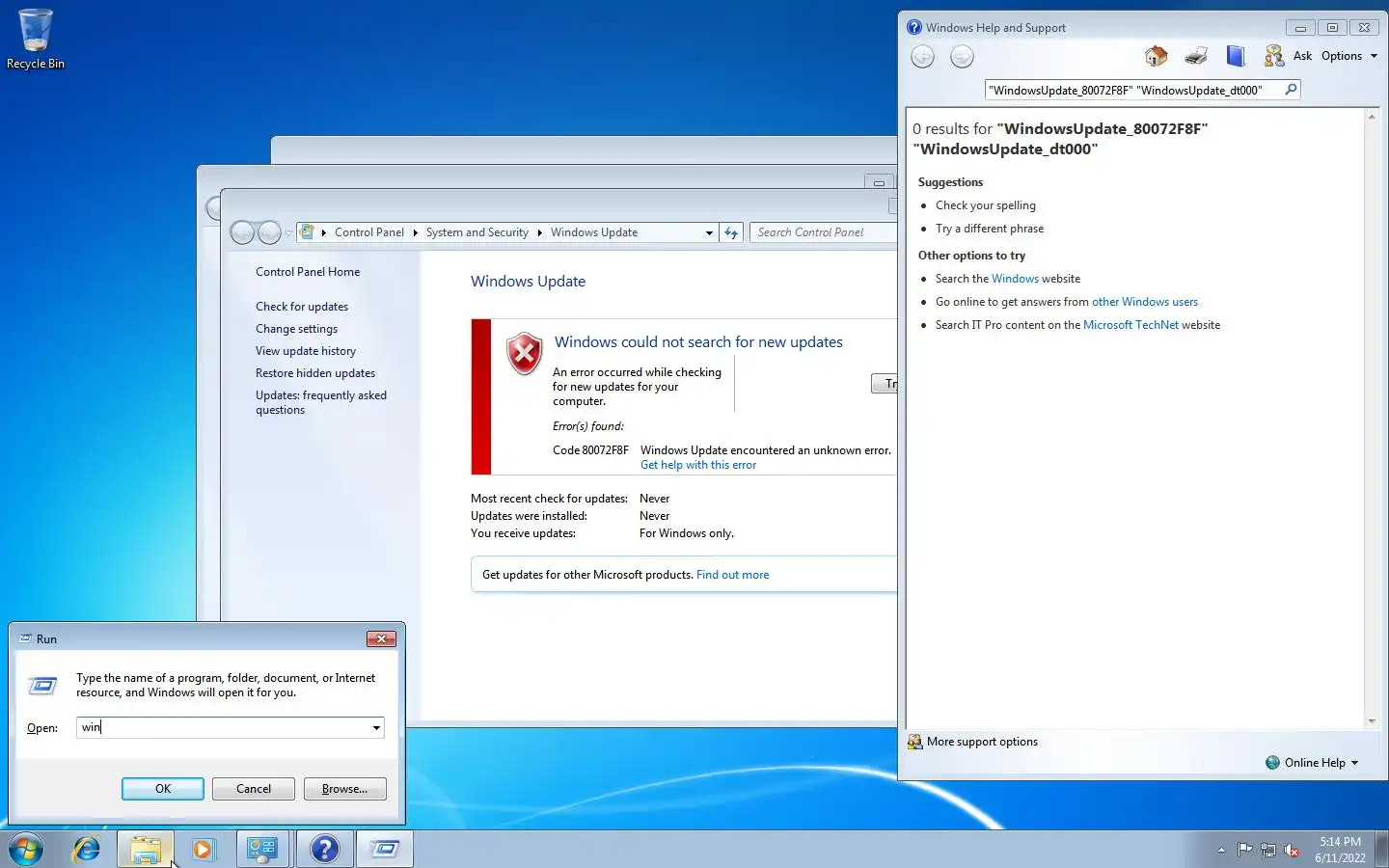The image size is (1389, 868).
Task: Show hidden tray icons arrow
Action: (1221, 850)
